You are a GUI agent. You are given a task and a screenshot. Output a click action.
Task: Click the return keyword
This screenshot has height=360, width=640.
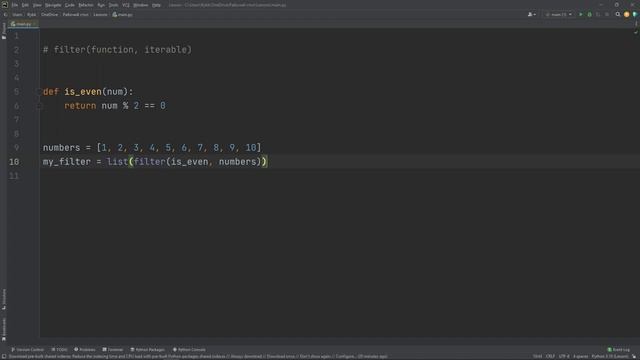[x=80, y=106]
